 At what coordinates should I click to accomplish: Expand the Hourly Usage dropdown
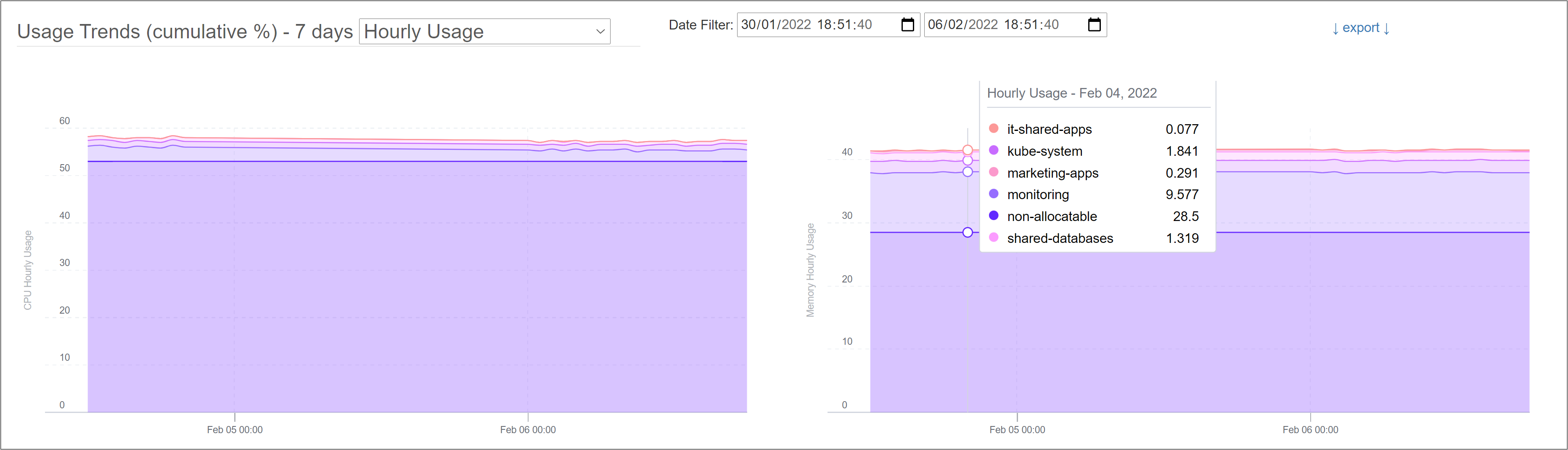[484, 32]
